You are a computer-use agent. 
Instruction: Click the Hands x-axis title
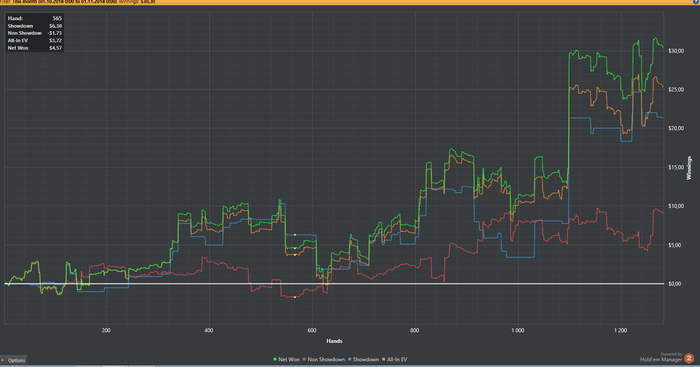334,341
